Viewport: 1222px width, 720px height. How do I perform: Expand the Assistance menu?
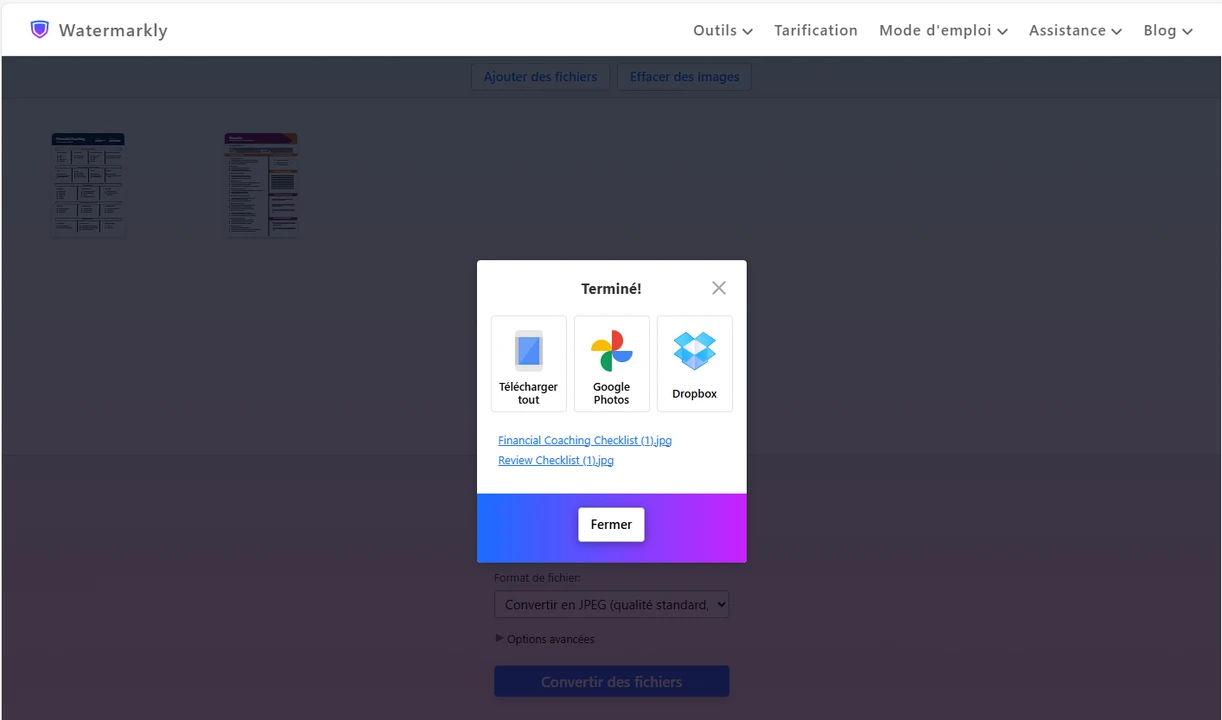point(1074,31)
